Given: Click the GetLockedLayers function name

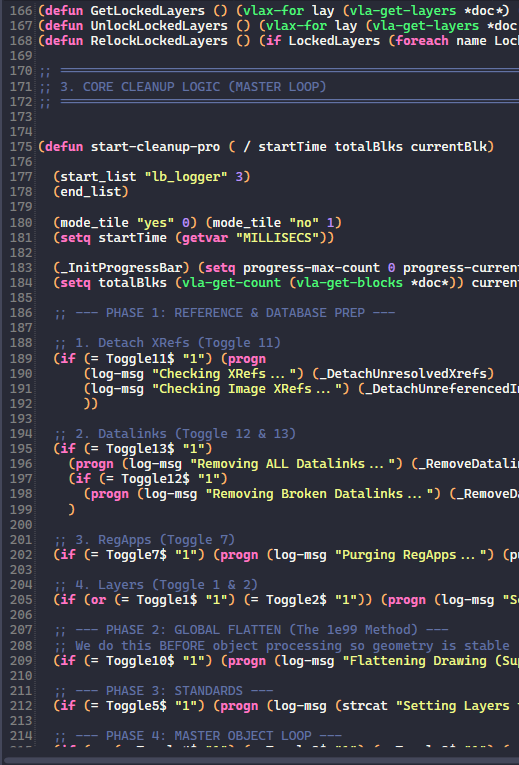Looking at the screenshot, I should coord(148,10).
